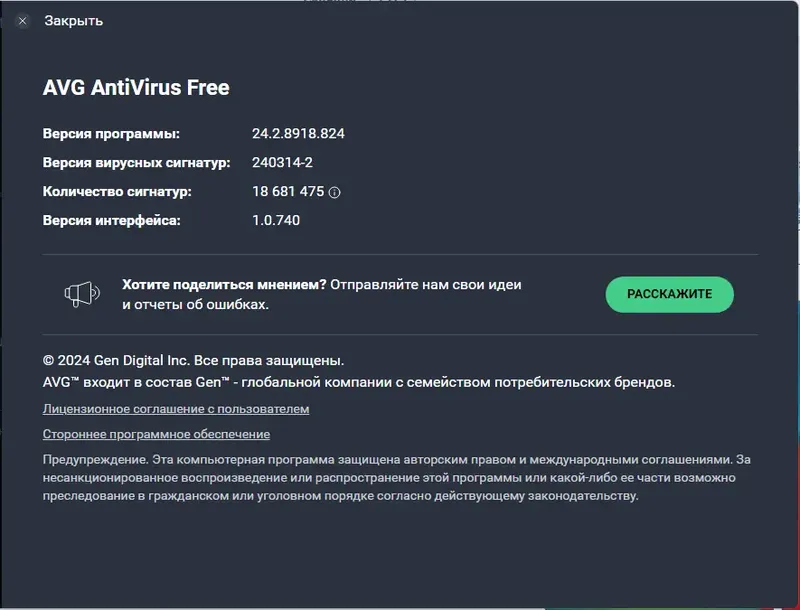Click the green РАССКАЖИТЕ button
800x610 pixels.
point(669,294)
